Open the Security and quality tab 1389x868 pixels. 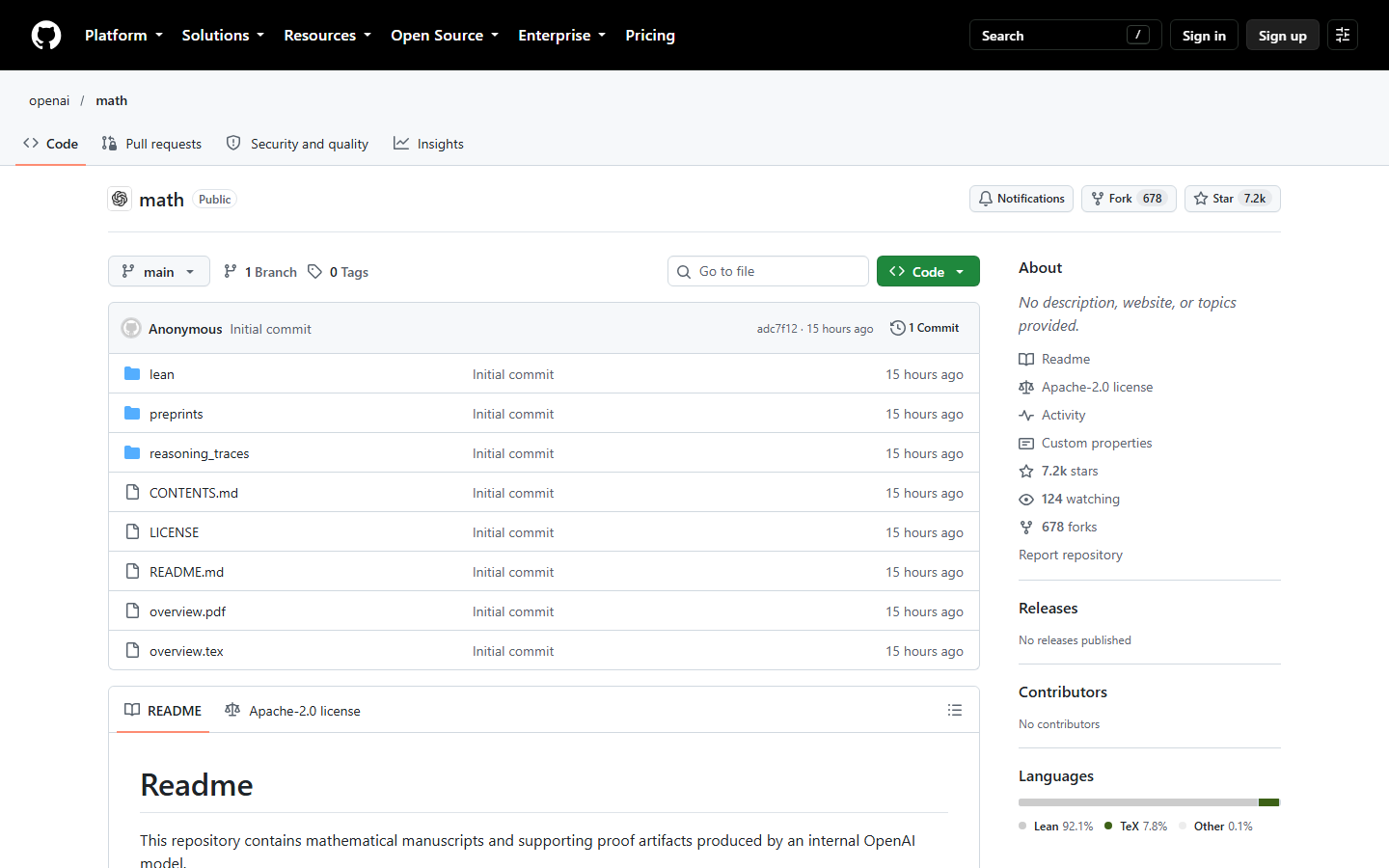click(297, 144)
